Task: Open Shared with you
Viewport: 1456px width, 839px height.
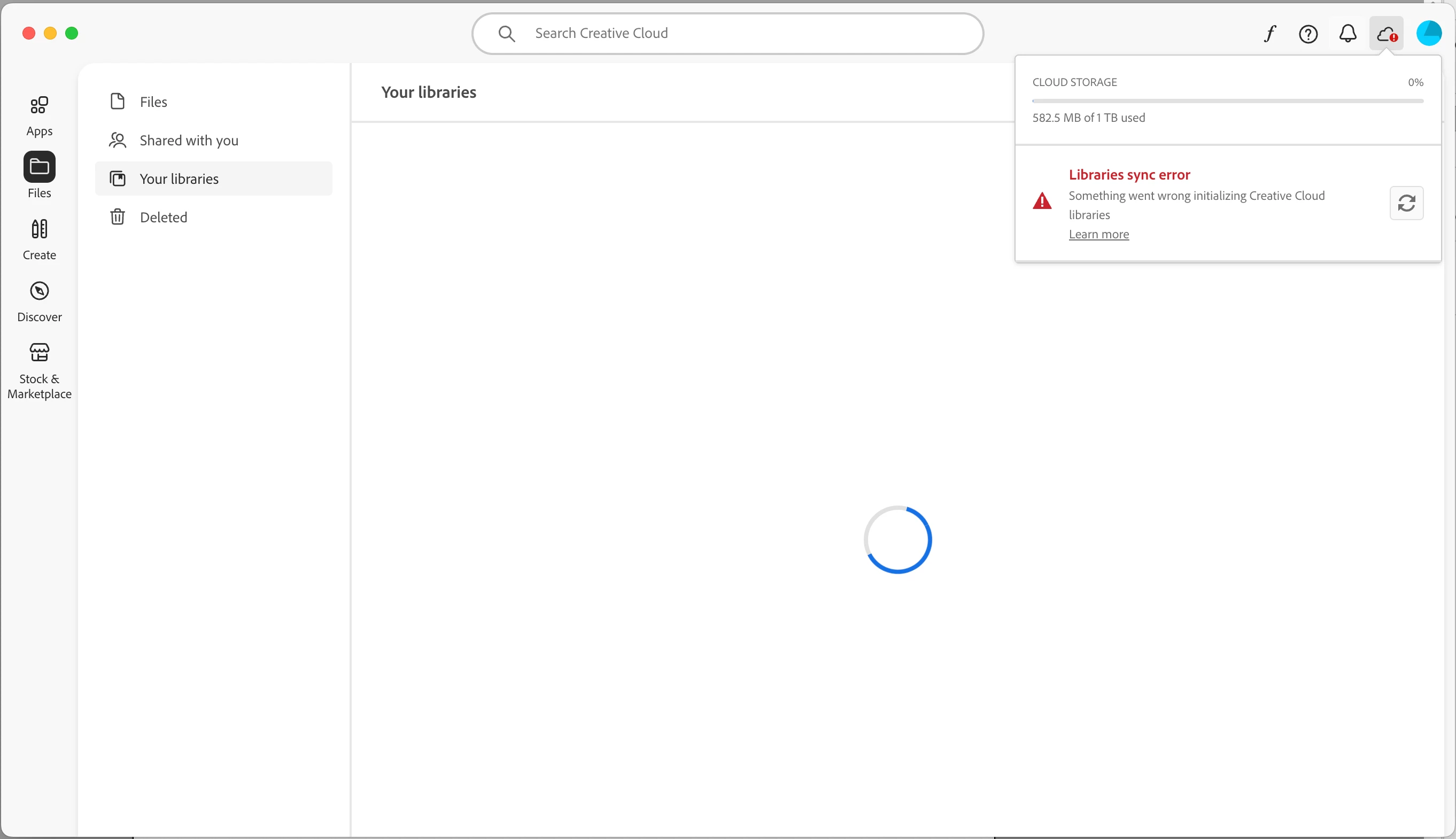Action: click(188, 141)
